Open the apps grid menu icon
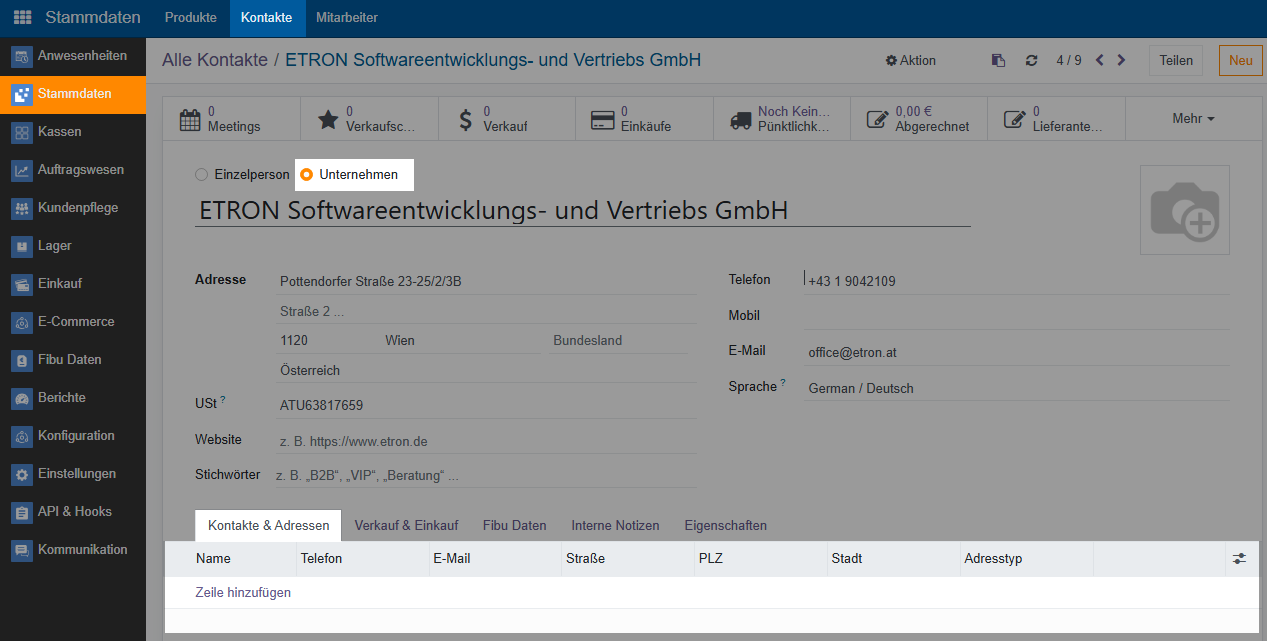This screenshot has height=641, width=1267. click(x=22, y=18)
